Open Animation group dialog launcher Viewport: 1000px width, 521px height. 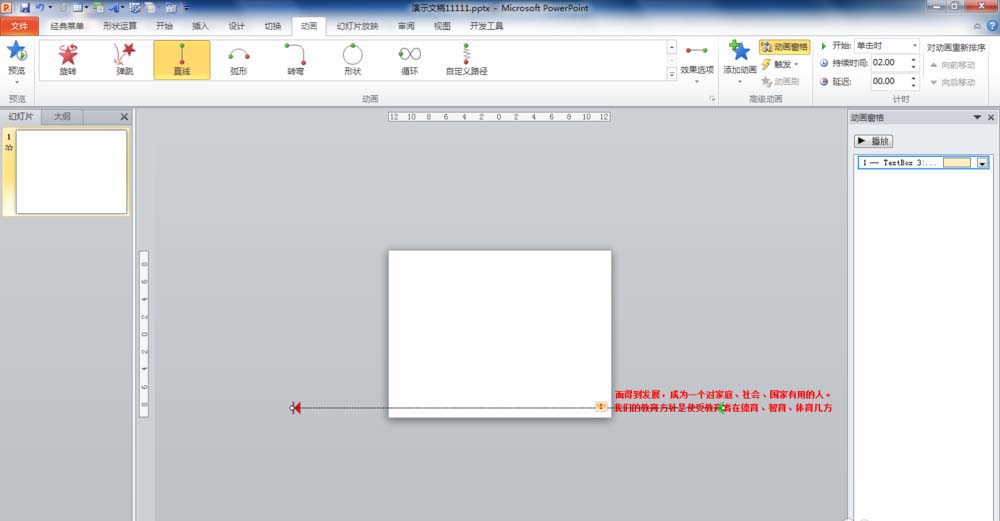(x=712, y=99)
